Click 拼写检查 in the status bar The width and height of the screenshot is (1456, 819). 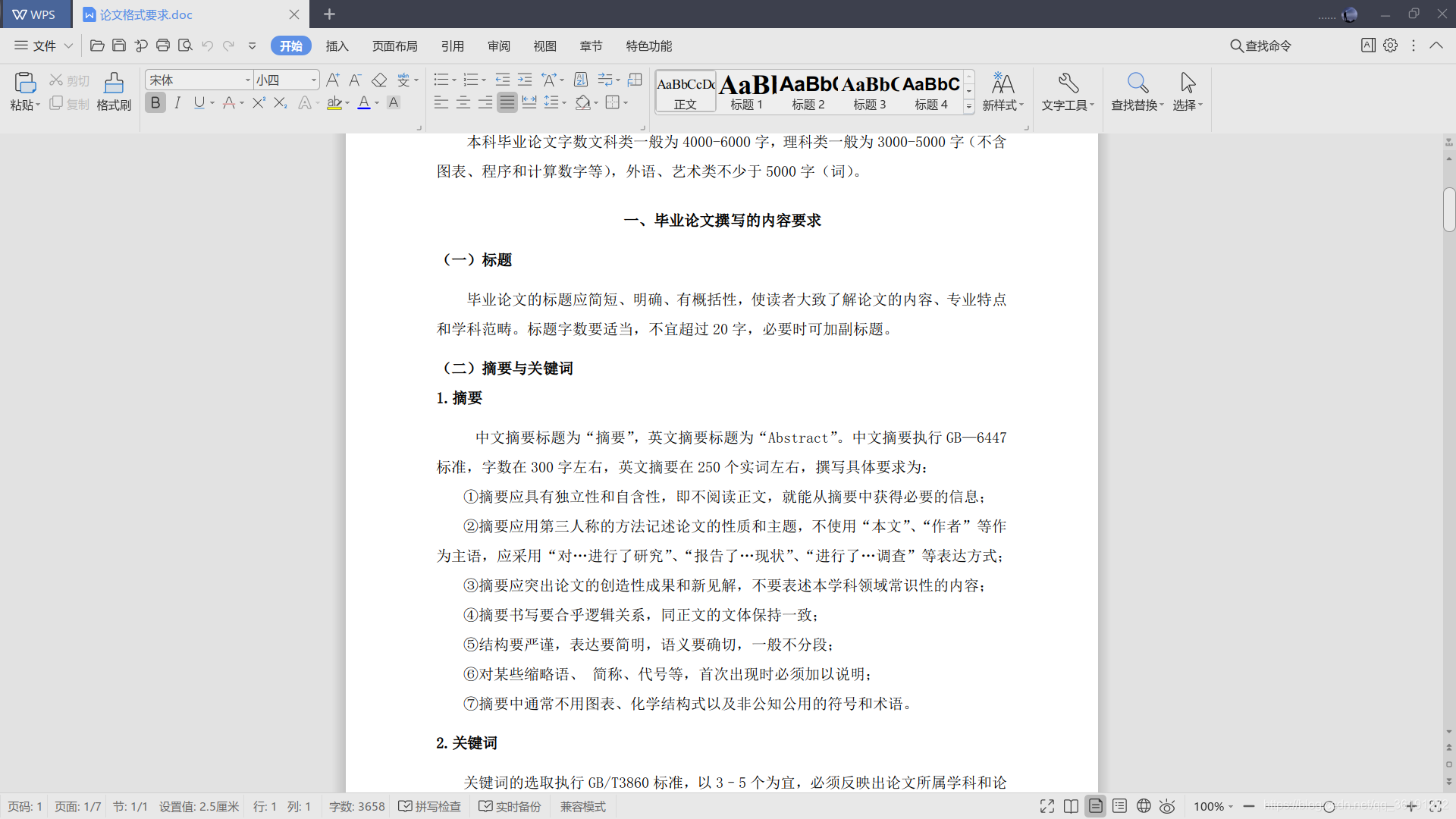pos(430,806)
